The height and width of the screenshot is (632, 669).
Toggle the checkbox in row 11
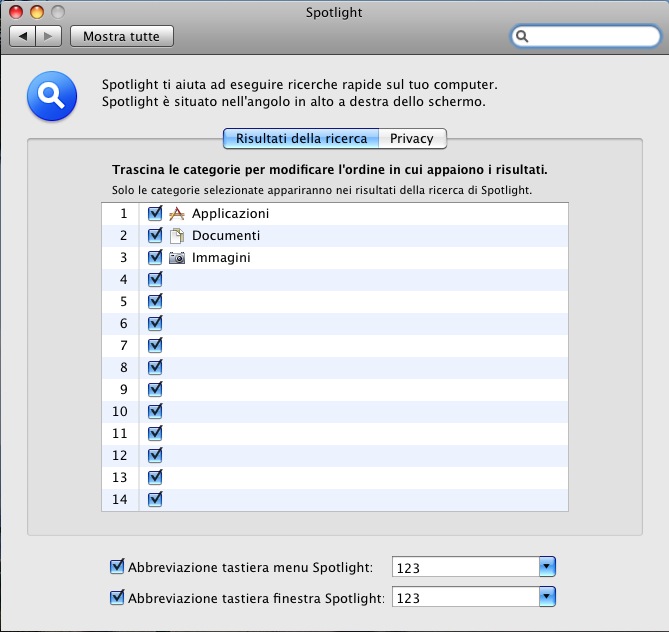tap(155, 433)
